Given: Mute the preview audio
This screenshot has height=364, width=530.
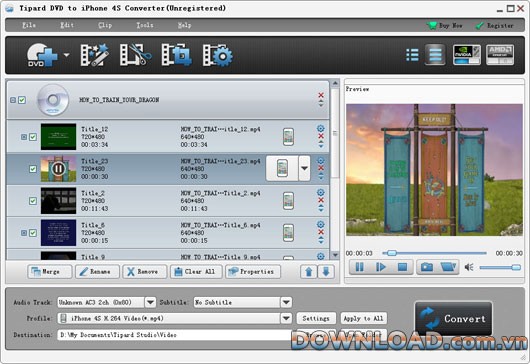Looking at the screenshot, I should coord(469,267).
